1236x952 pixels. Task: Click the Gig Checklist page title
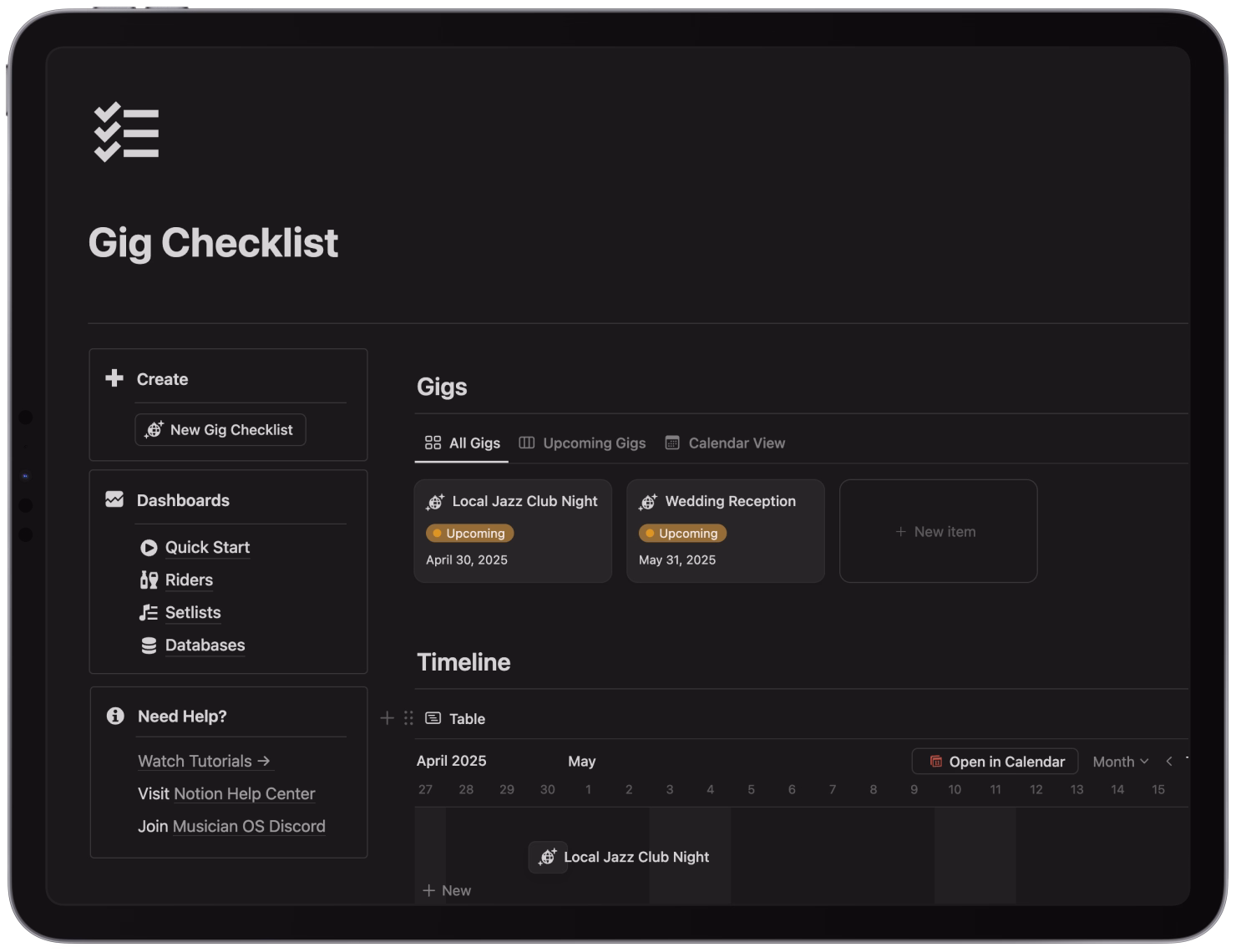coord(213,243)
